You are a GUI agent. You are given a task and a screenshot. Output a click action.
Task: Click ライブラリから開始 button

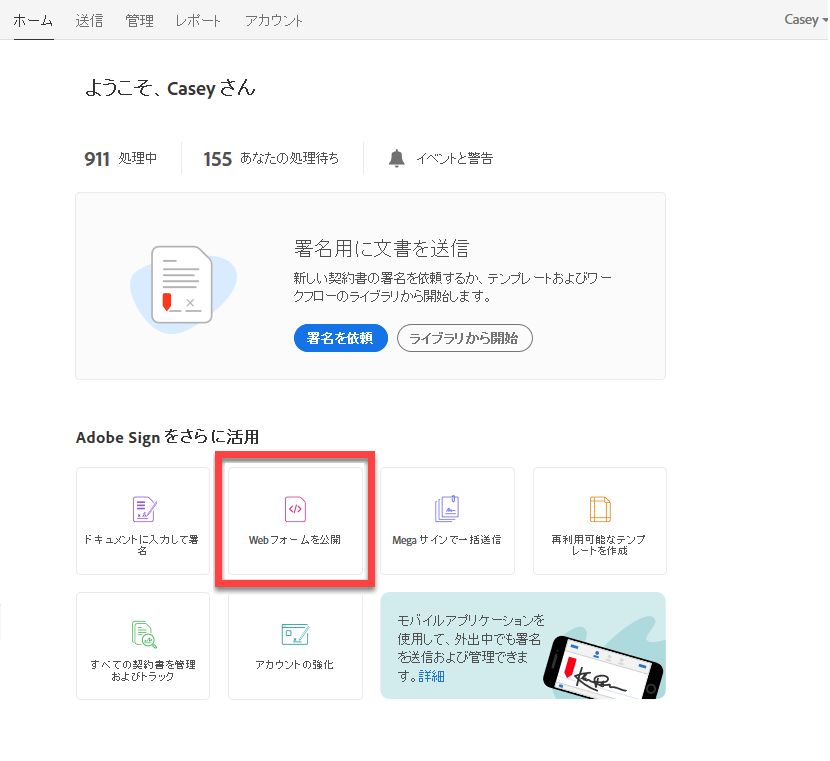[464, 338]
